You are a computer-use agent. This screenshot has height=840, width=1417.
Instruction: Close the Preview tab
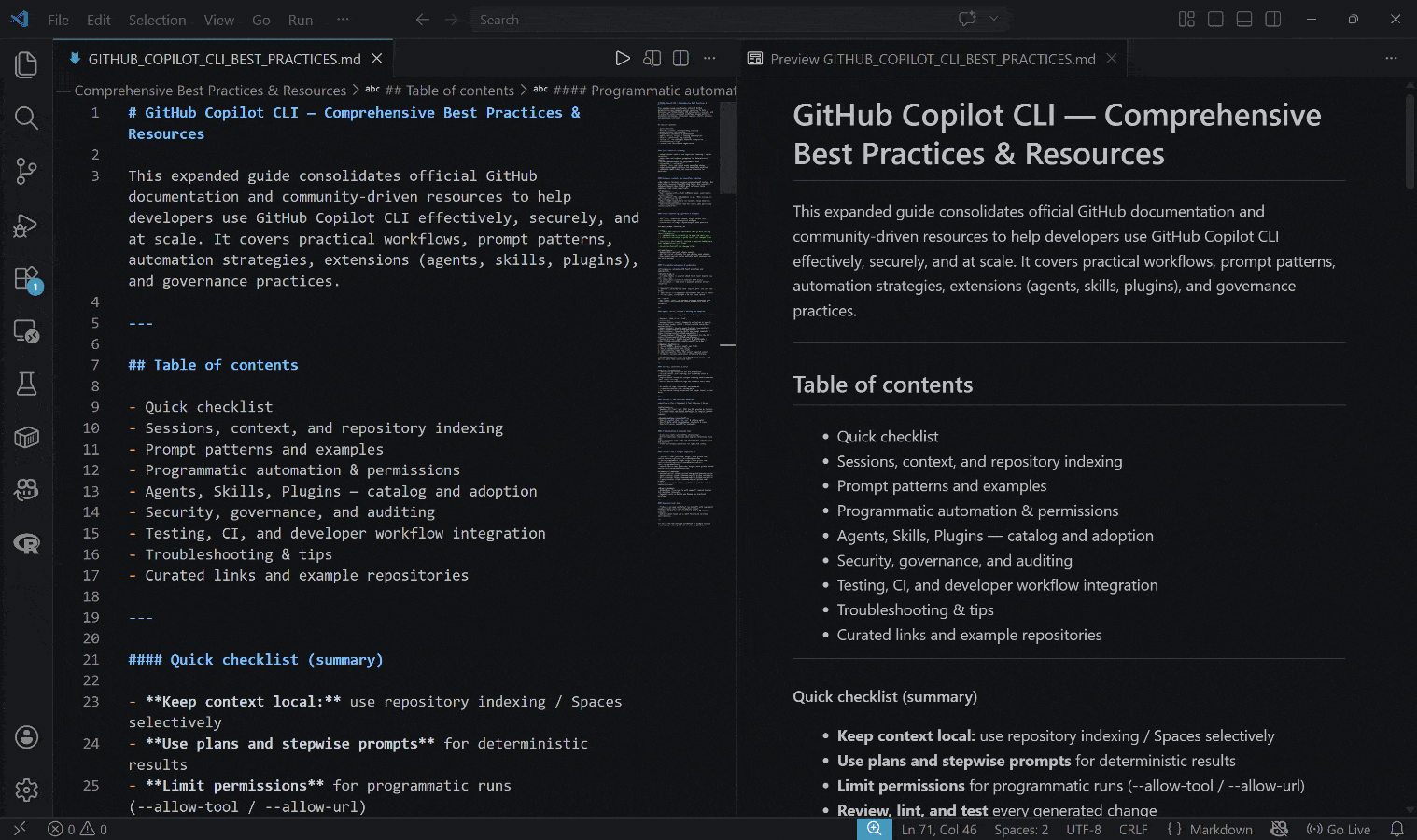[1111, 58]
